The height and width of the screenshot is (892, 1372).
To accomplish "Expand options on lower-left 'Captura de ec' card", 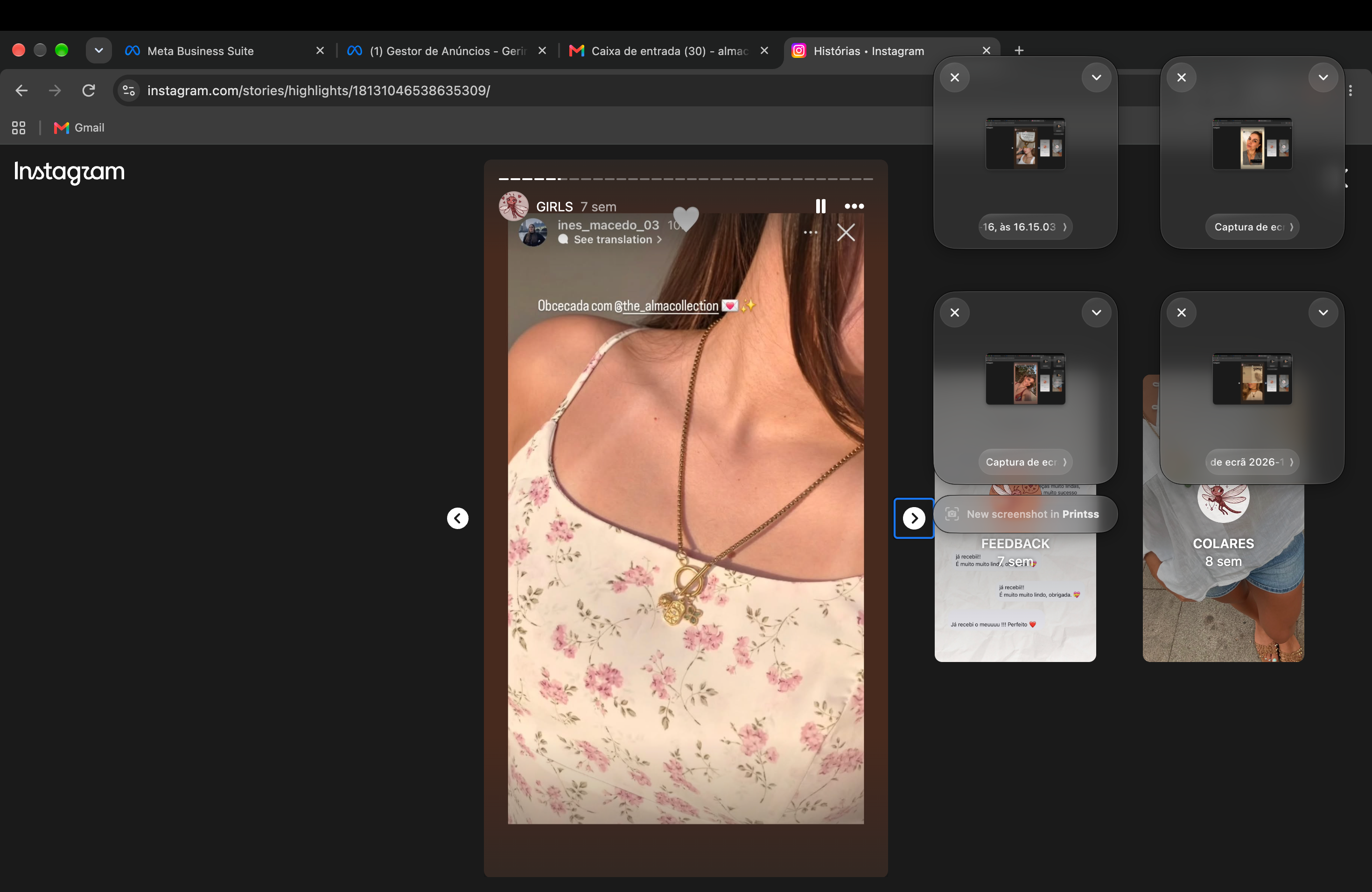I will pyautogui.click(x=1097, y=312).
